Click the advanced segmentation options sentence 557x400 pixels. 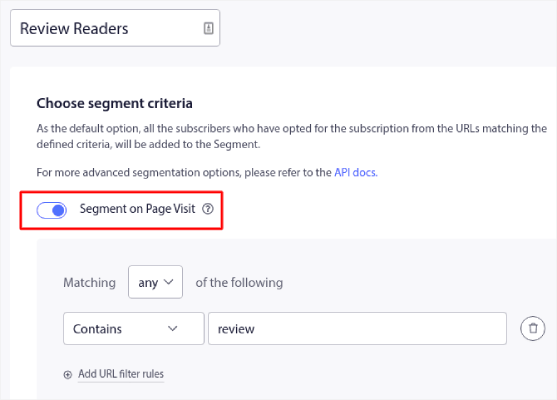pyautogui.click(x=207, y=173)
